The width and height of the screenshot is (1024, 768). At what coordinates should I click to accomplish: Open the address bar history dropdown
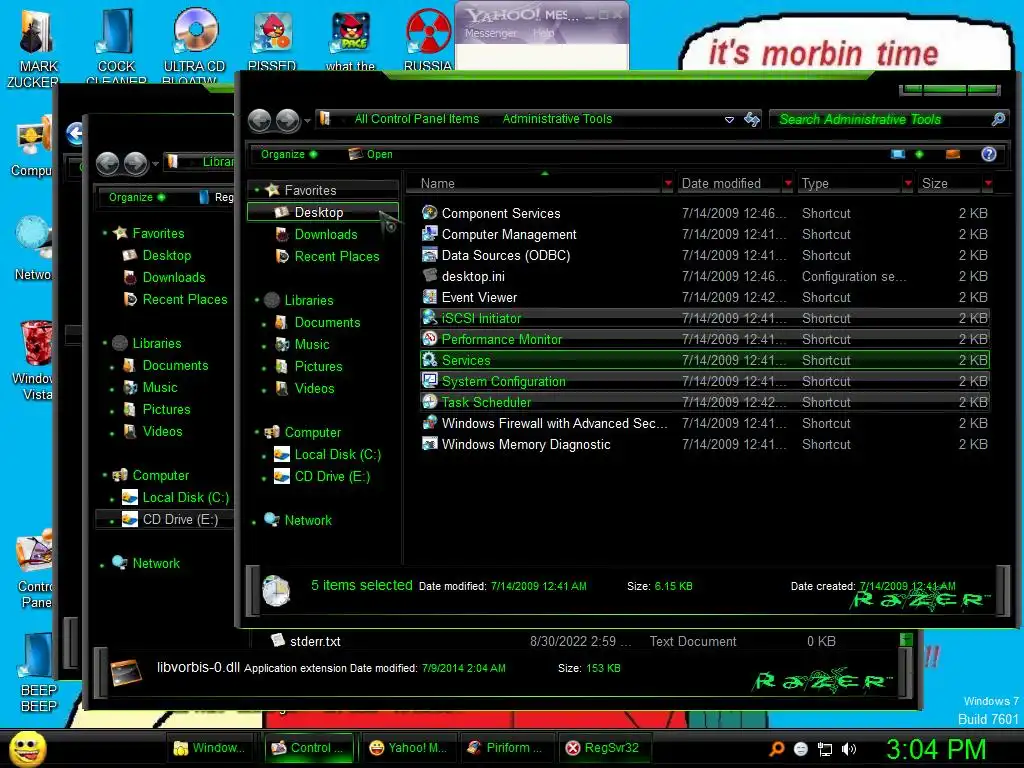pos(729,120)
